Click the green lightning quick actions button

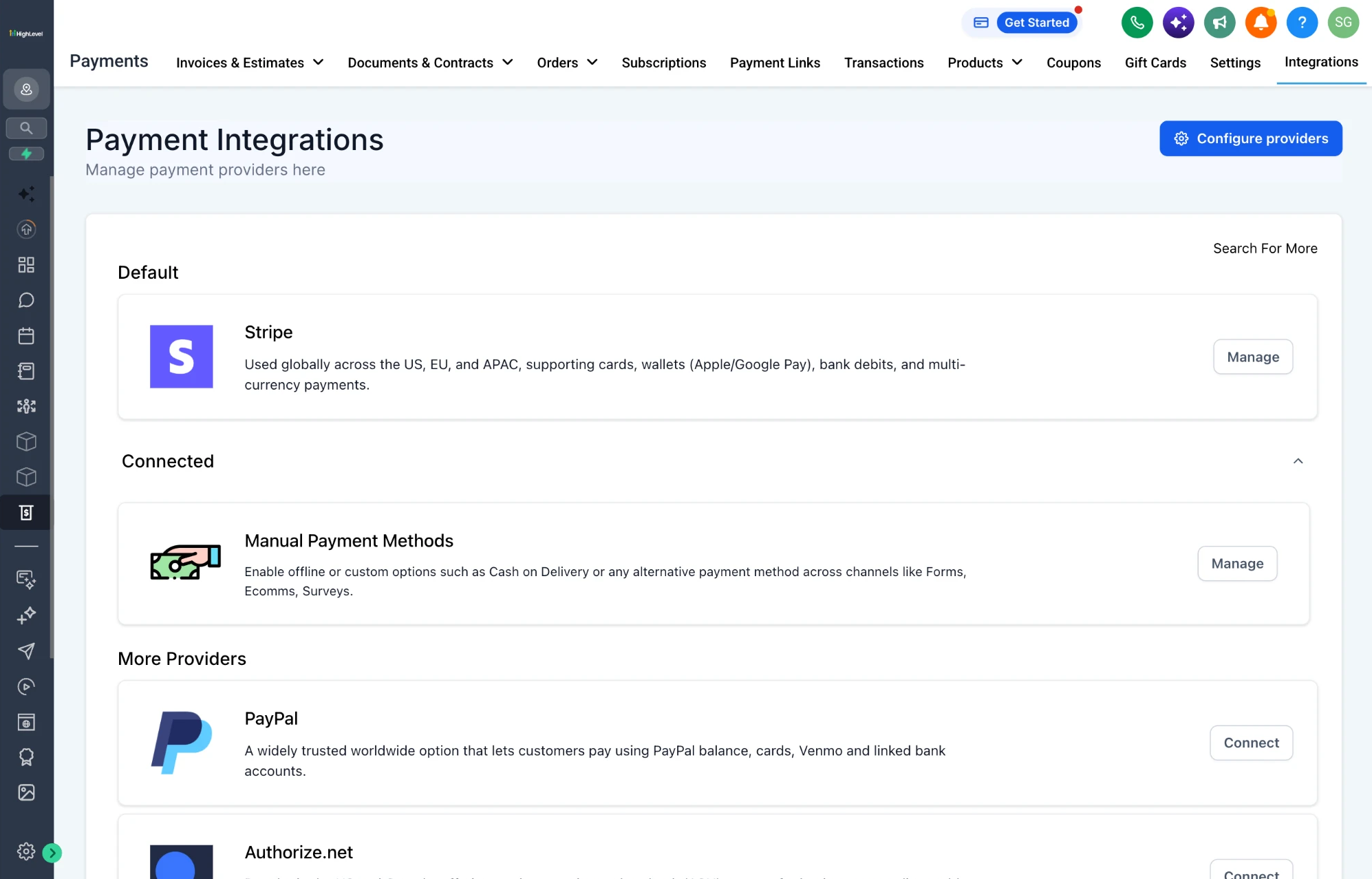(x=26, y=153)
